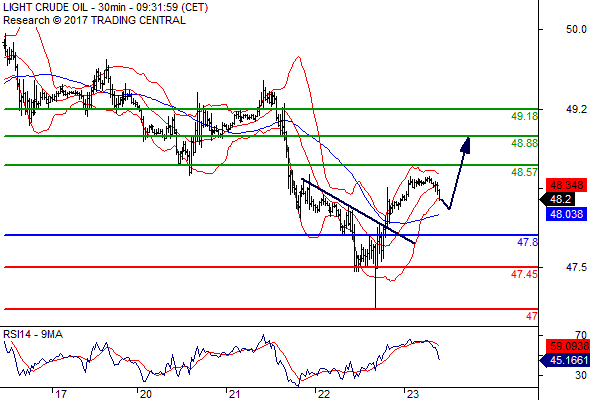Image resolution: width=590 pixels, height=400 pixels.
Task: Select the Research © 2017 TRADING CENTRAL text
Action: [x=94, y=20]
